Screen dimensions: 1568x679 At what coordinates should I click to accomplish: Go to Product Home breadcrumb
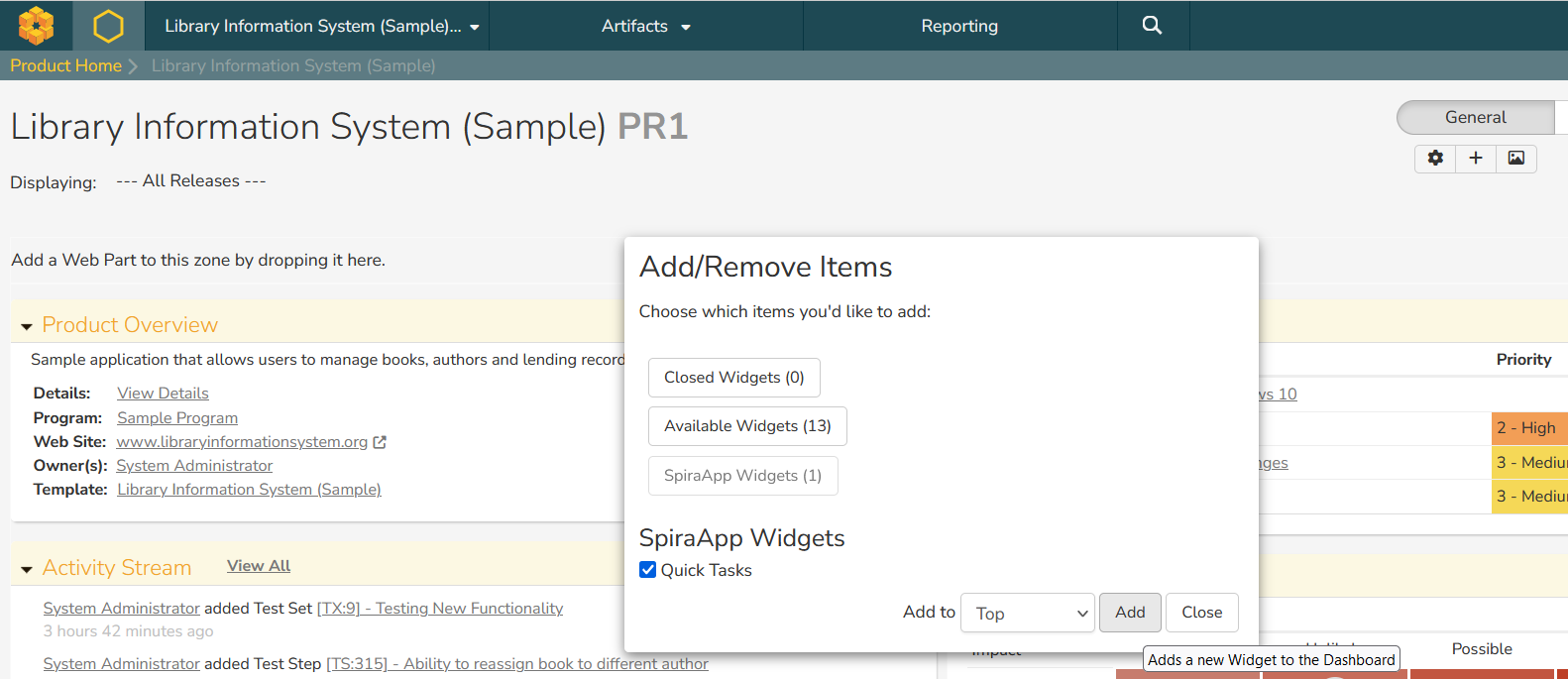tap(65, 65)
